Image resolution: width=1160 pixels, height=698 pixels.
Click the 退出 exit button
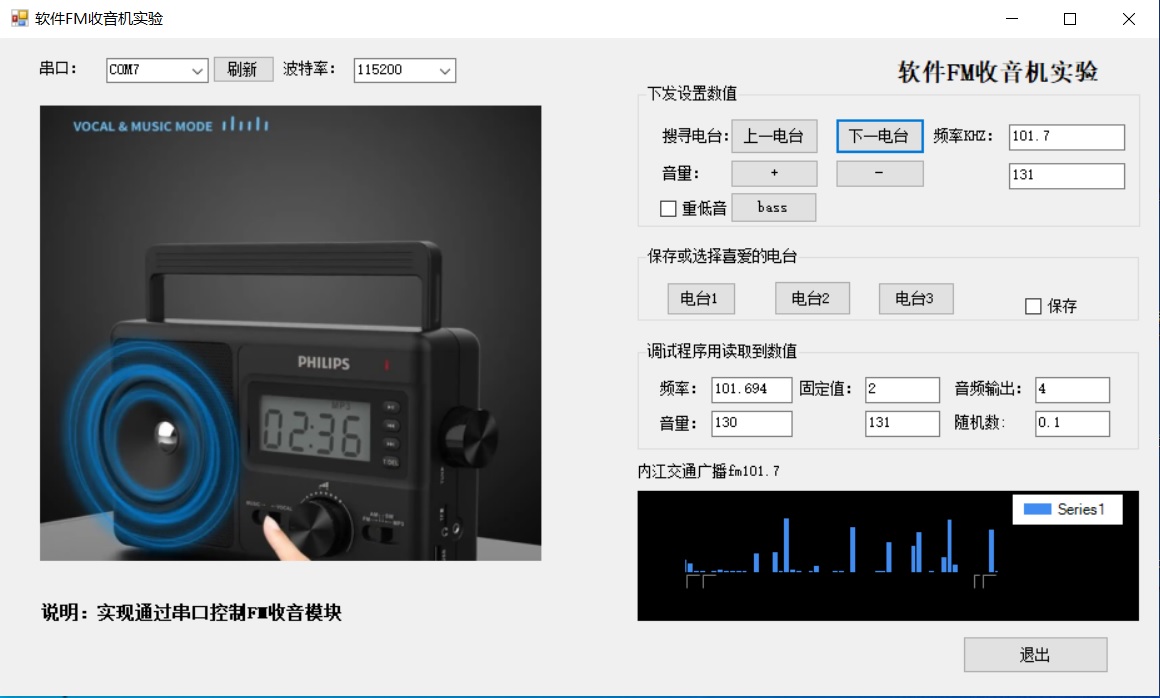[x=1035, y=655]
